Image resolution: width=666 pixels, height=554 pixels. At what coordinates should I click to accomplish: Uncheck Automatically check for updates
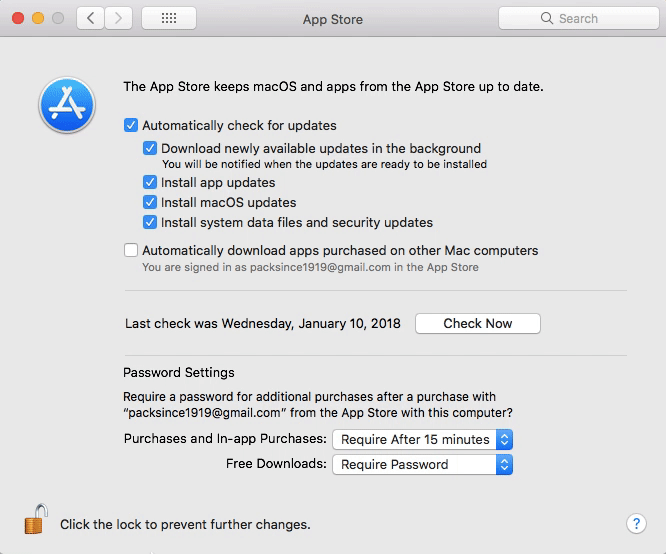pyautogui.click(x=131, y=126)
